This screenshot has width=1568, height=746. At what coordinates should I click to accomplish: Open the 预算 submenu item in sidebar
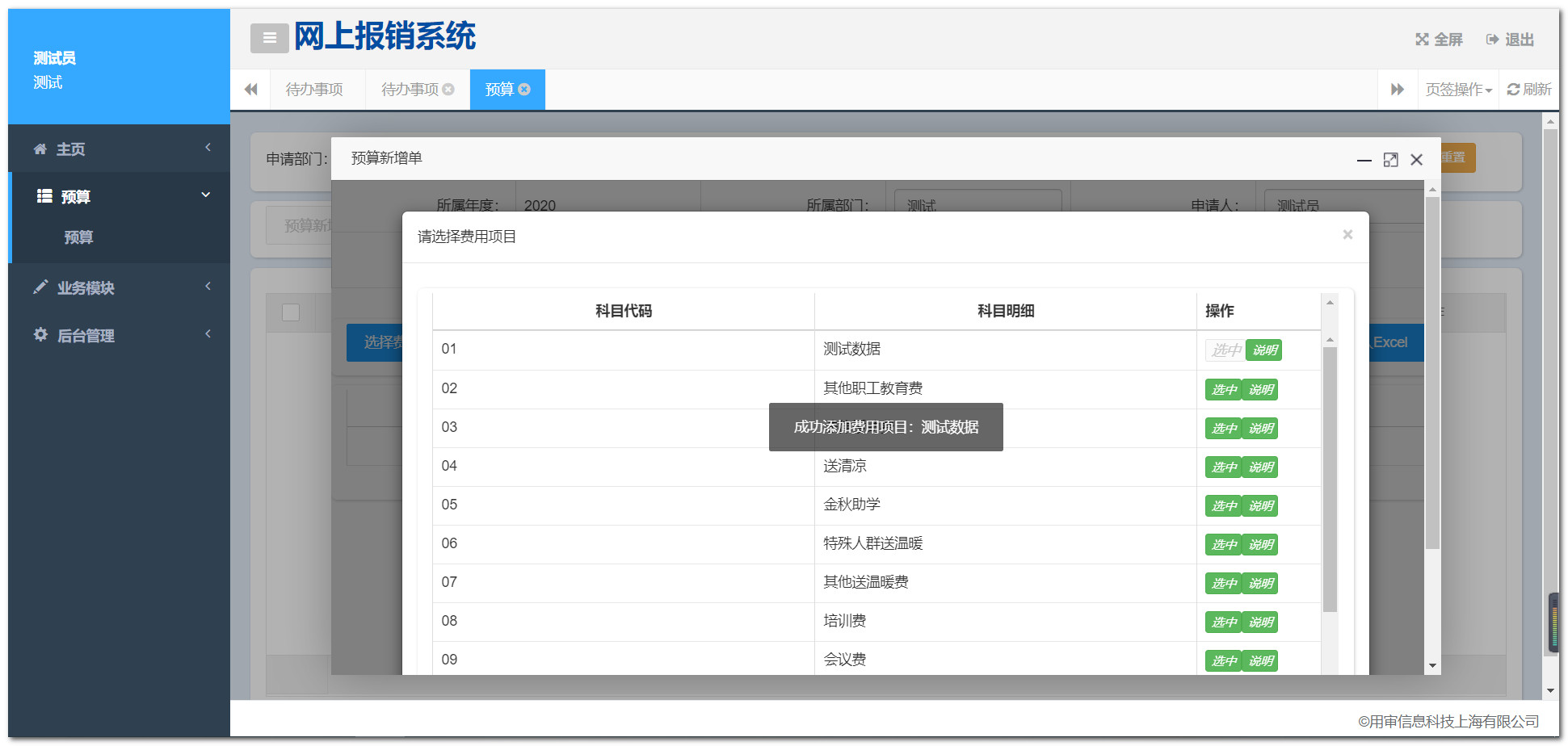point(79,237)
